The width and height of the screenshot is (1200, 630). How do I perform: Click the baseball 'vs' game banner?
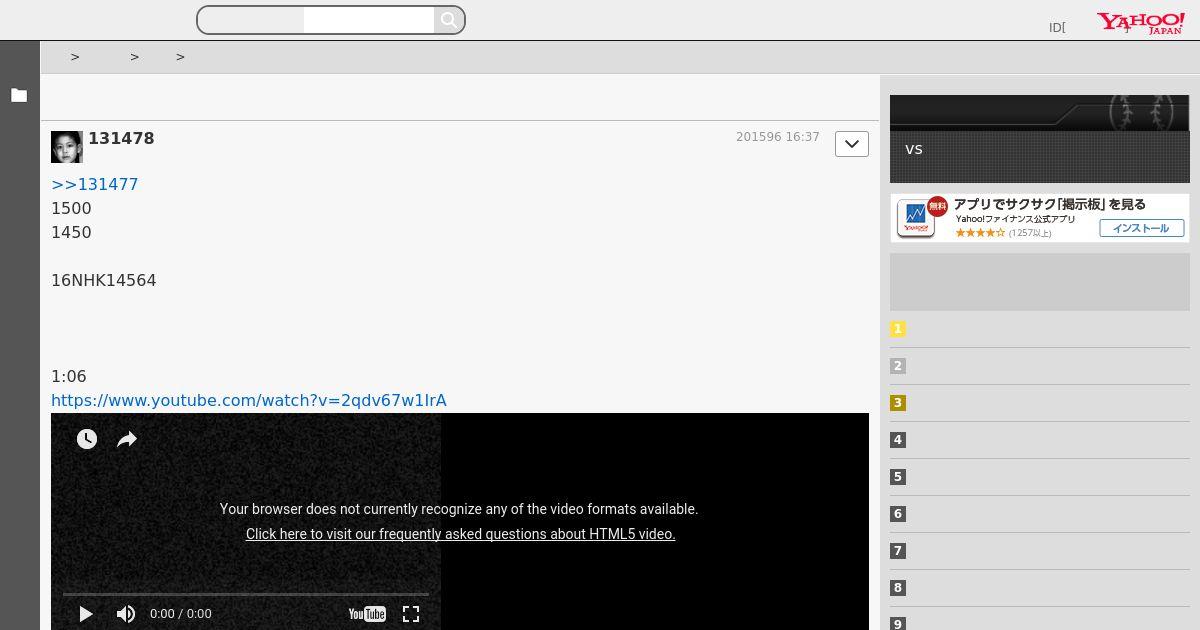pyautogui.click(x=1039, y=139)
